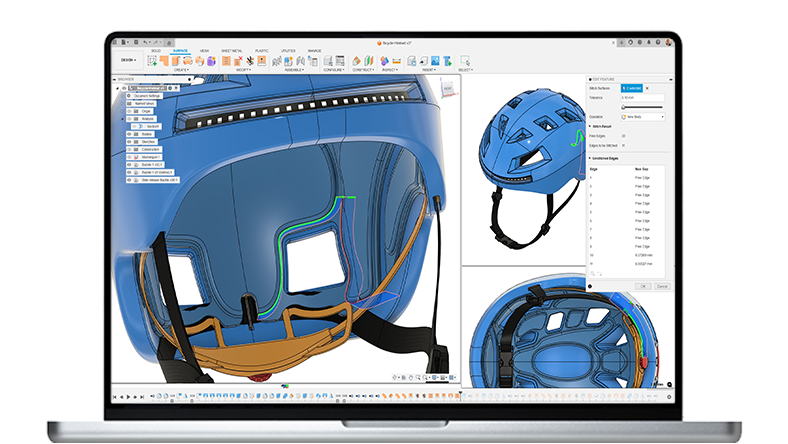Click the Tolerance input field
Screen dimensions: 788x444
coord(642,98)
